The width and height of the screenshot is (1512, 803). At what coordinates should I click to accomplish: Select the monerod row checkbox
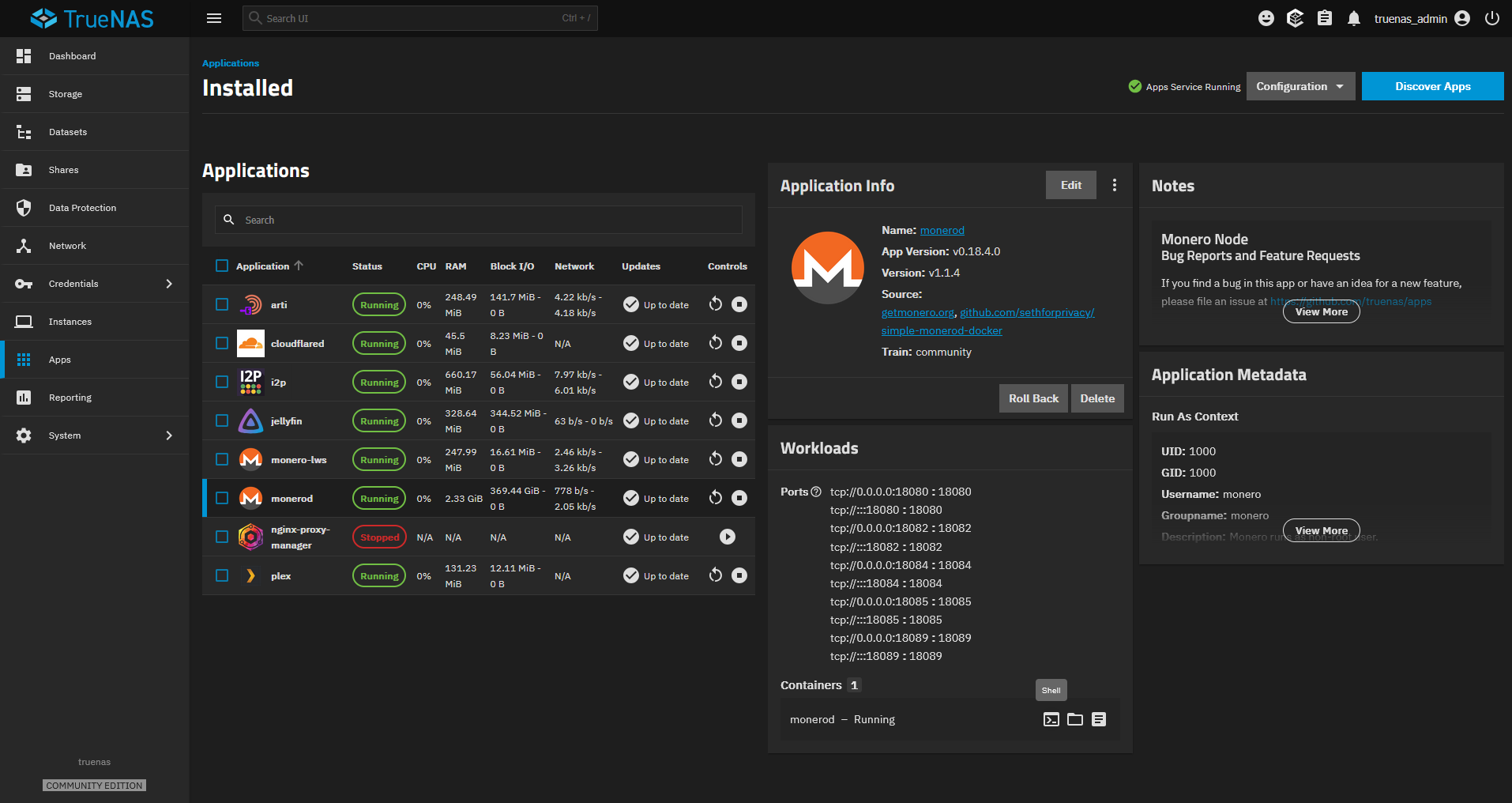(x=221, y=497)
